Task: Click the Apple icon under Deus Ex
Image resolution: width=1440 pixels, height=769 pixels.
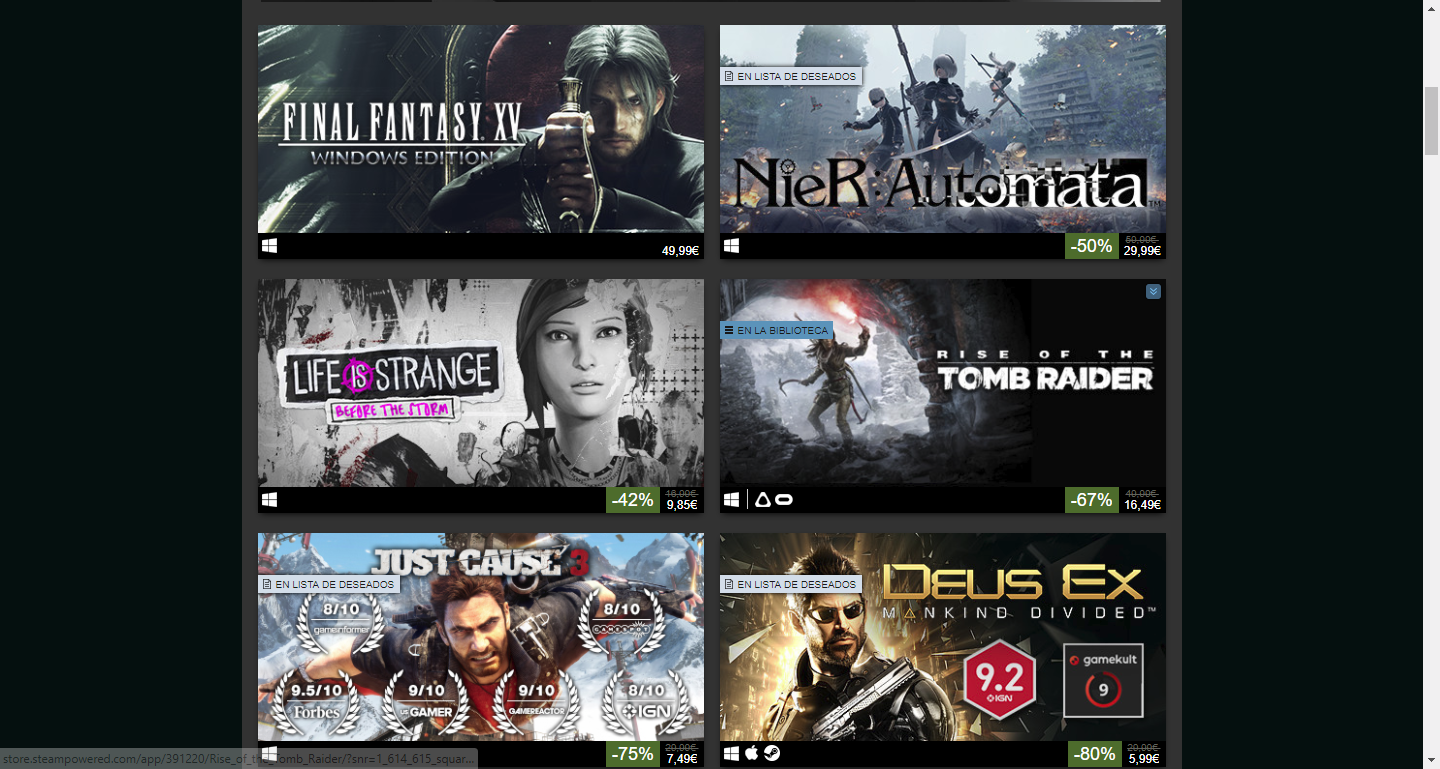Action: (x=751, y=753)
